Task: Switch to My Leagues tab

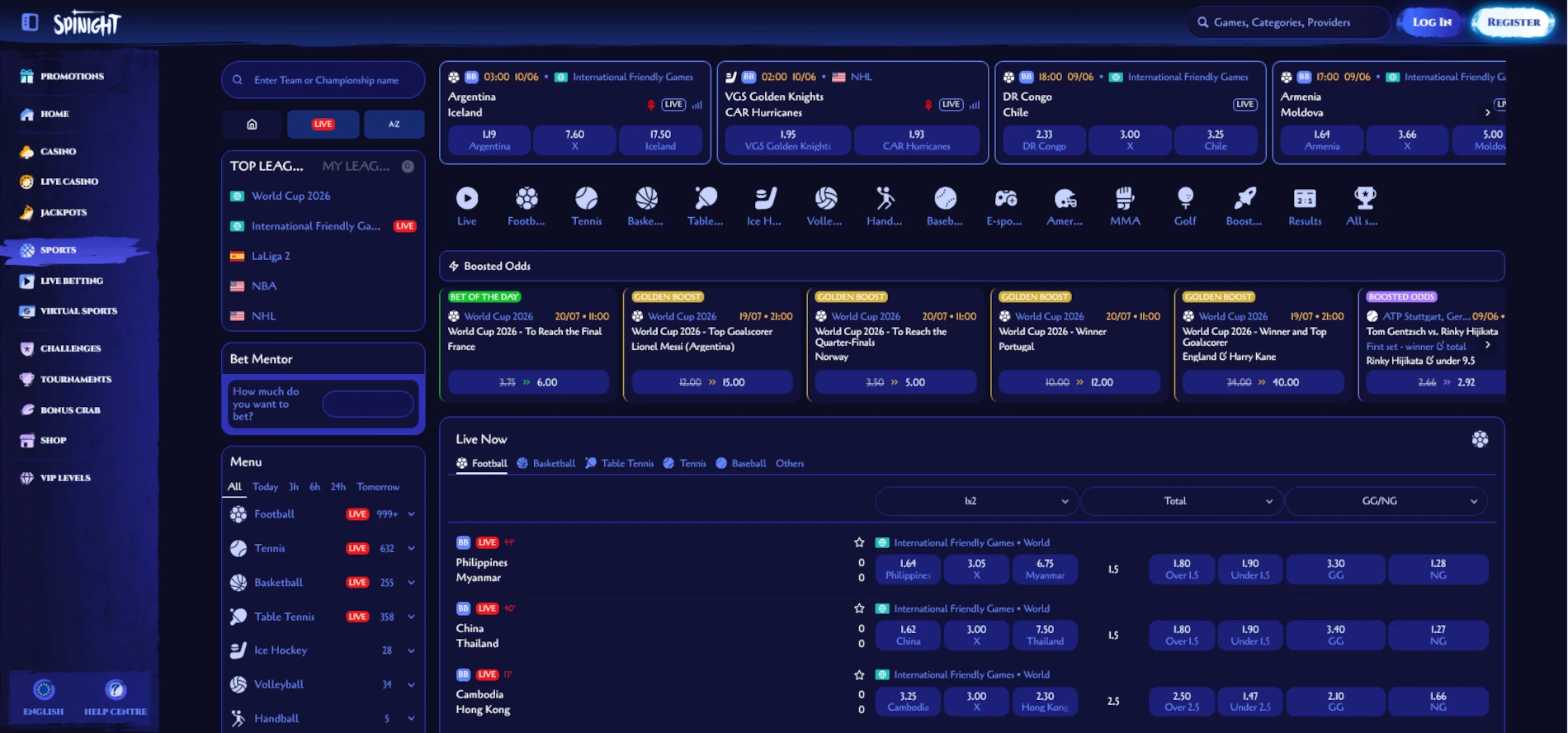Action: coord(356,166)
